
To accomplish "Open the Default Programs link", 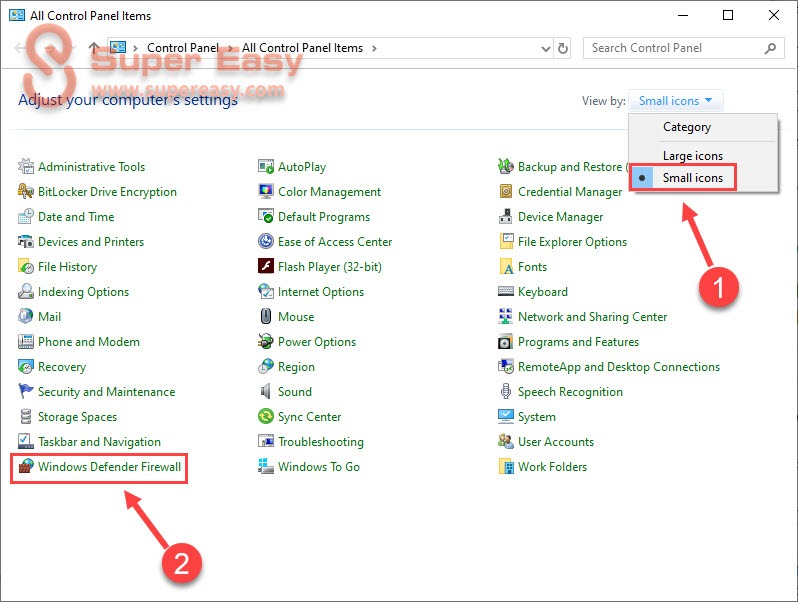I will [324, 217].
